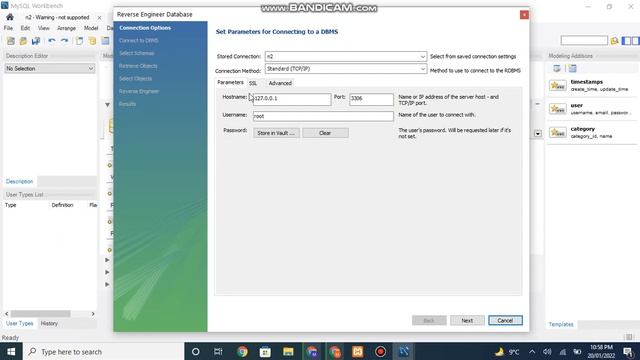This screenshot has height=360, width=640.
Task: Open Microsoft Store from the taskbar
Action: tap(265, 351)
